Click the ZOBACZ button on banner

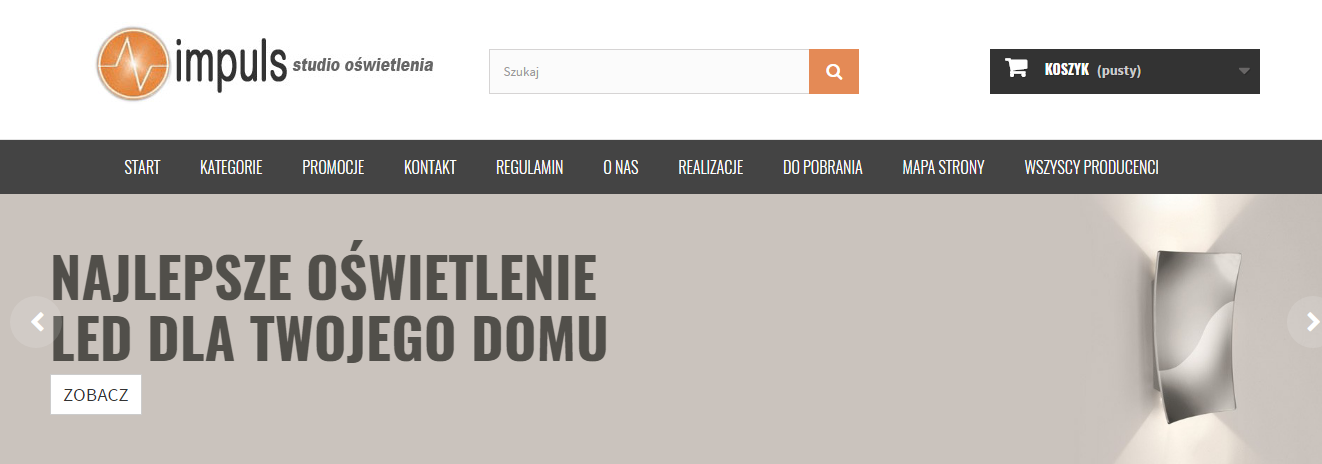[96, 395]
